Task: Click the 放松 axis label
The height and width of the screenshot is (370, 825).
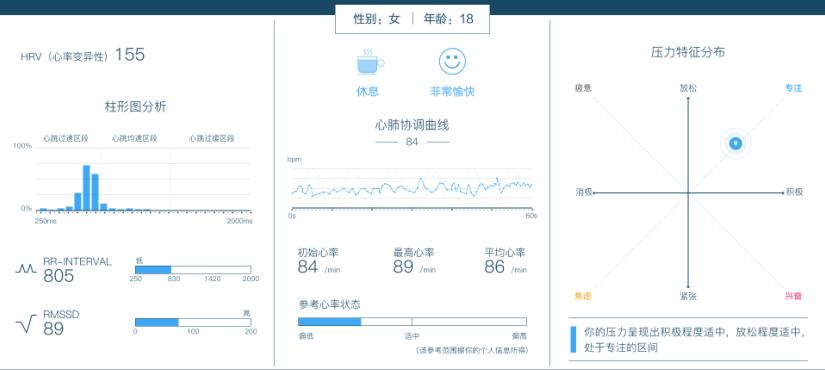Action: click(x=688, y=88)
